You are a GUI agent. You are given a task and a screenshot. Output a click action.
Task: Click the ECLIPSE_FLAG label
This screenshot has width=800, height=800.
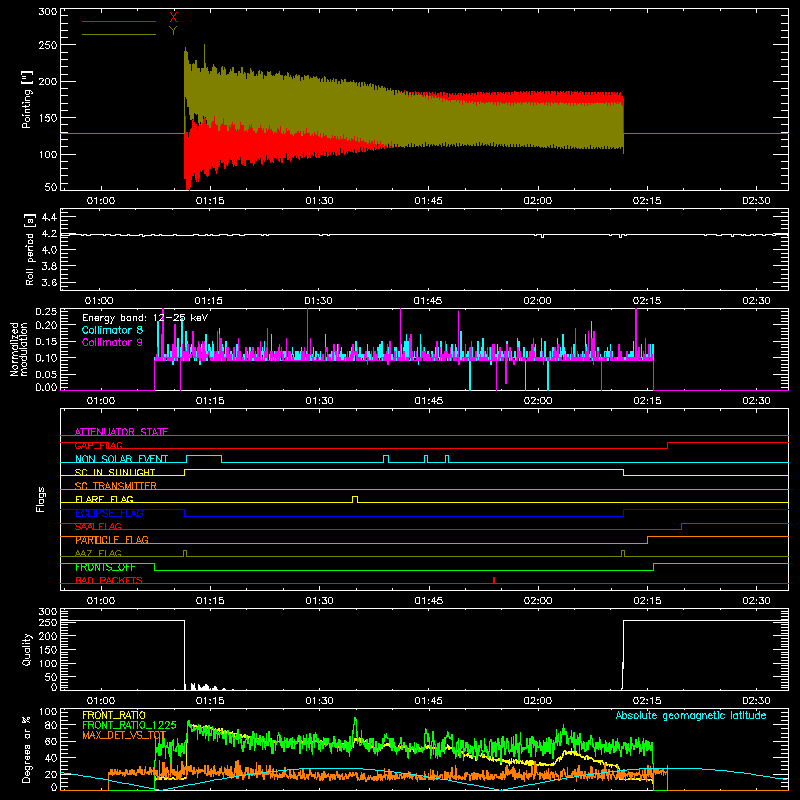point(109,513)
